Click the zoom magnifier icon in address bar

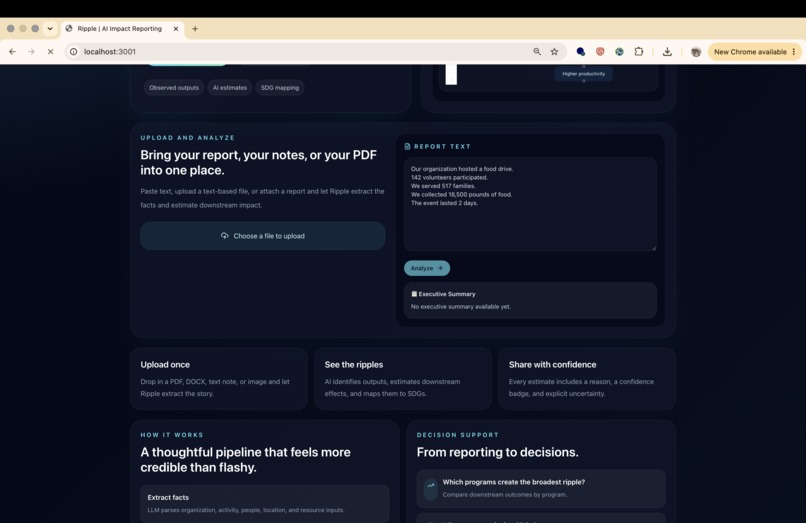coord(537,51)
